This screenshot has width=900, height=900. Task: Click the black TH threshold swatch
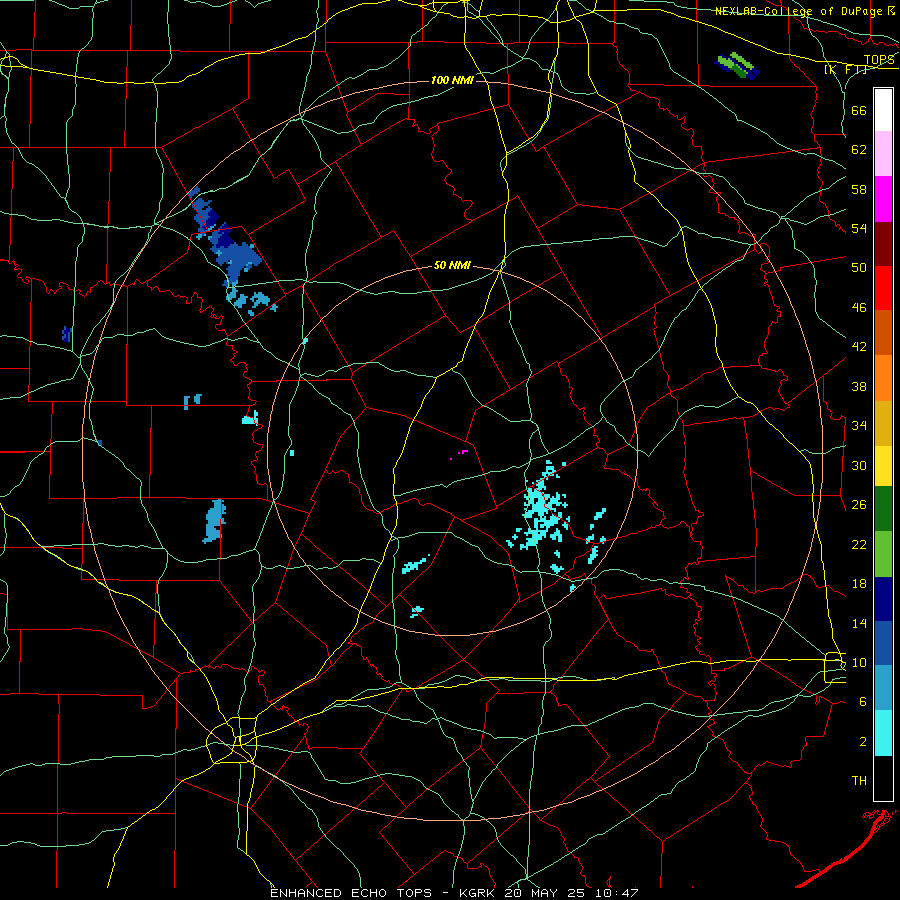click(x=883, y=778)
